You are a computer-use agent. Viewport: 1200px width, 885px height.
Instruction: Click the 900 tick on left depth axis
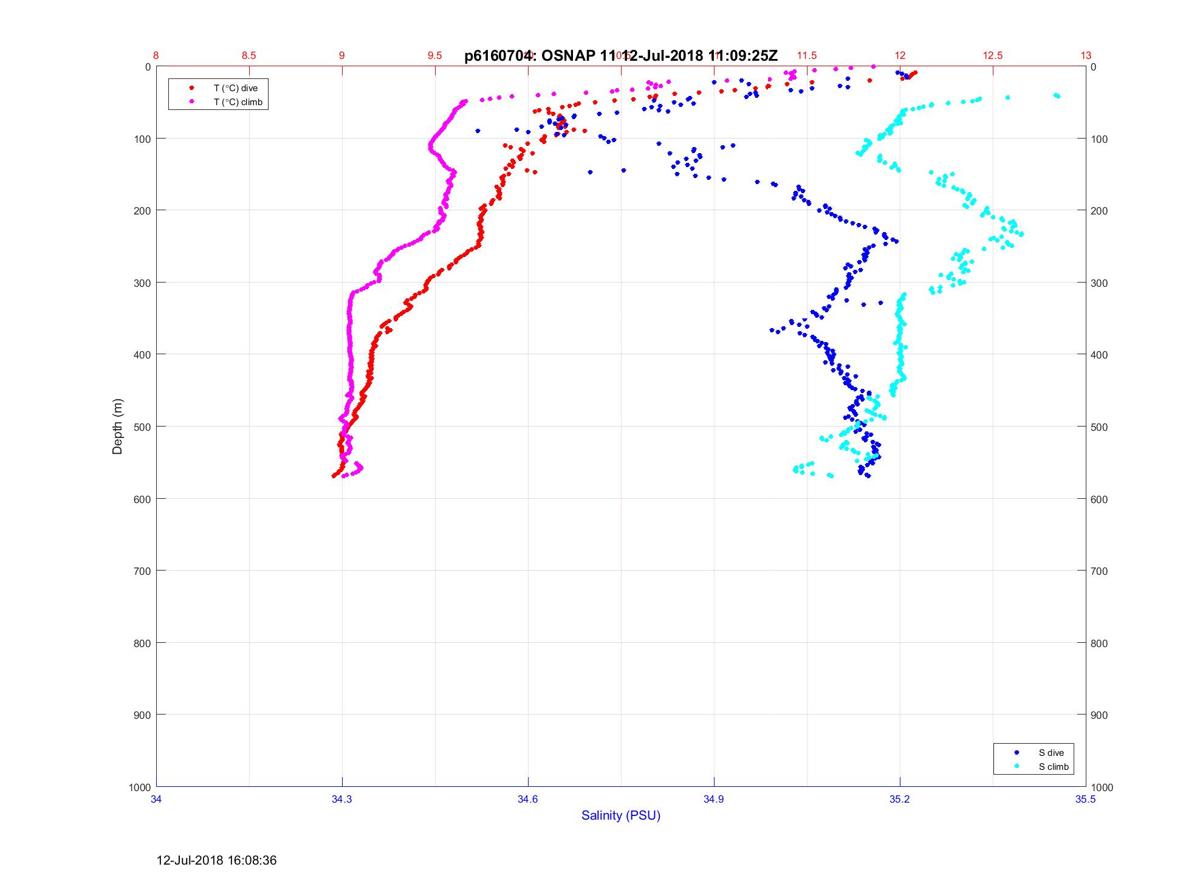click(143, 715)
